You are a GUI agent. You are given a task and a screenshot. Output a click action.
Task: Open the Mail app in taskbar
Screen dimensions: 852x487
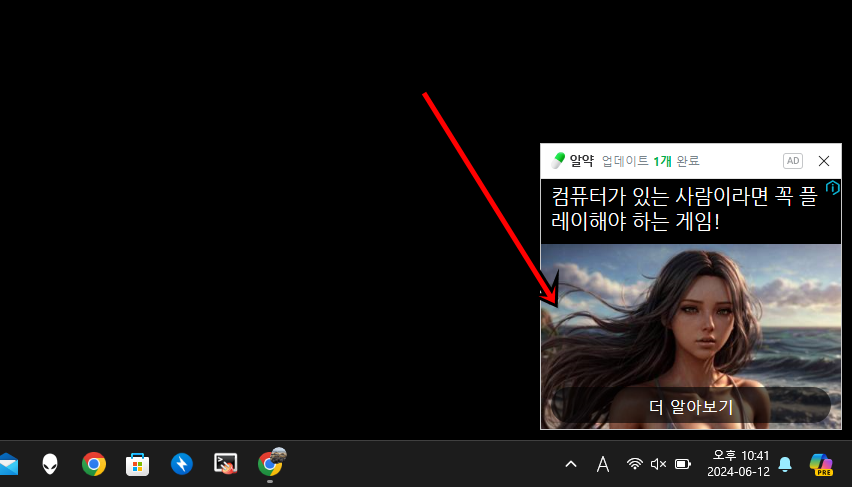[8, 465]
